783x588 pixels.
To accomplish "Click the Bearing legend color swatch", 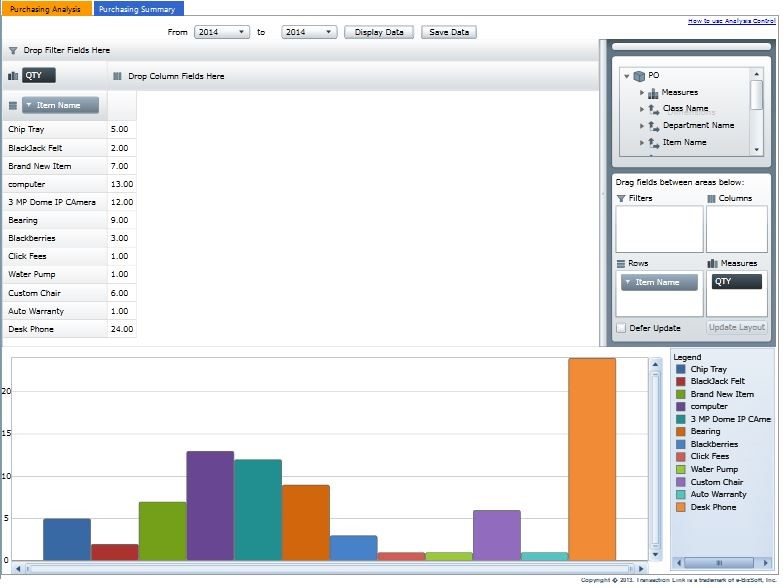I will [680, 432].
